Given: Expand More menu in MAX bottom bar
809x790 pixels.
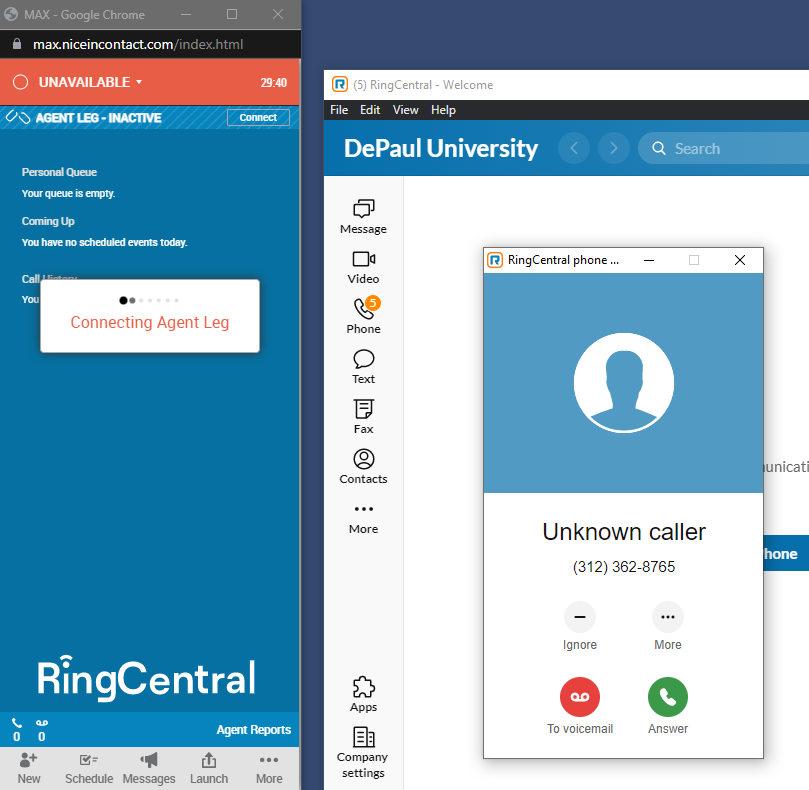Looking at the screenshot, I should click(269, 767).
